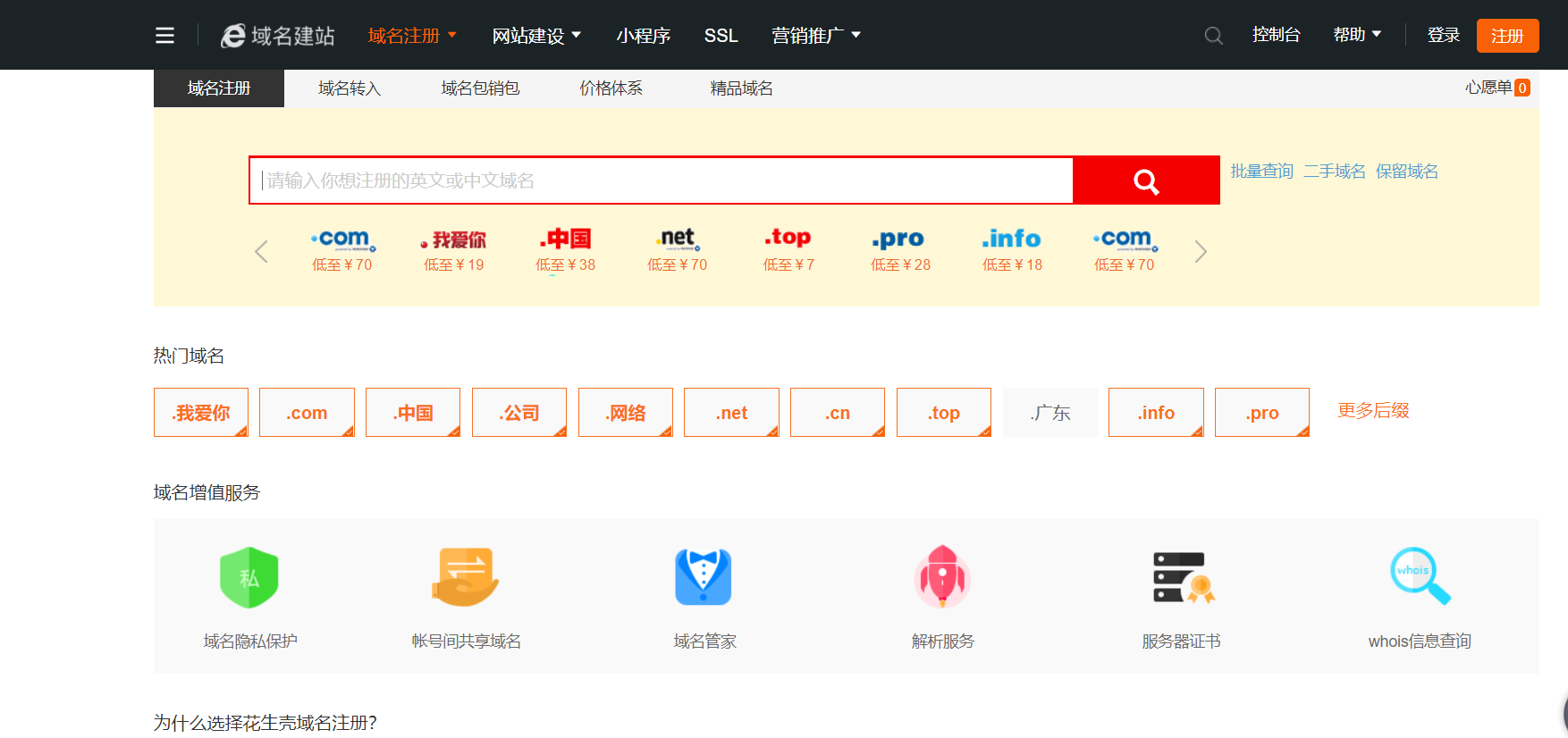Open the DNS resolution rocket icon
The width and height of the screenshot is (1568, 738).
pos(942,577)
